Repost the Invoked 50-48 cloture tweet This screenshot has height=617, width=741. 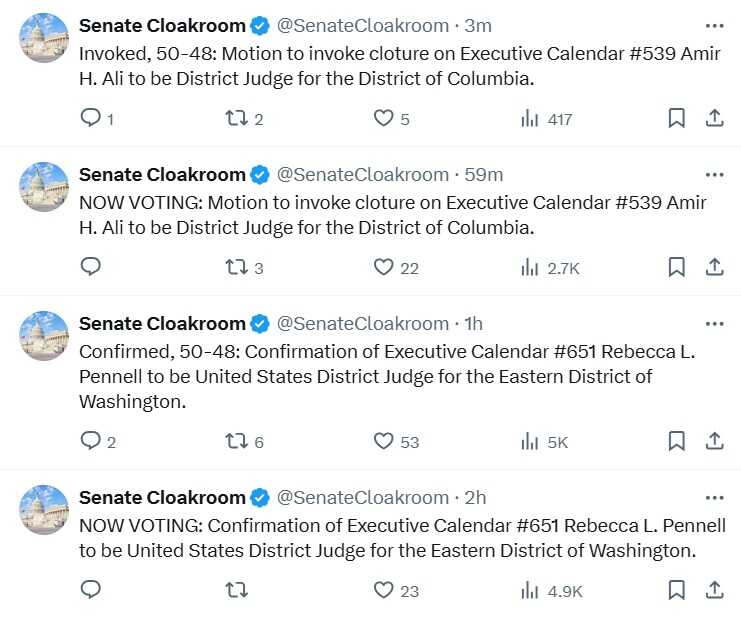[236, 119]
